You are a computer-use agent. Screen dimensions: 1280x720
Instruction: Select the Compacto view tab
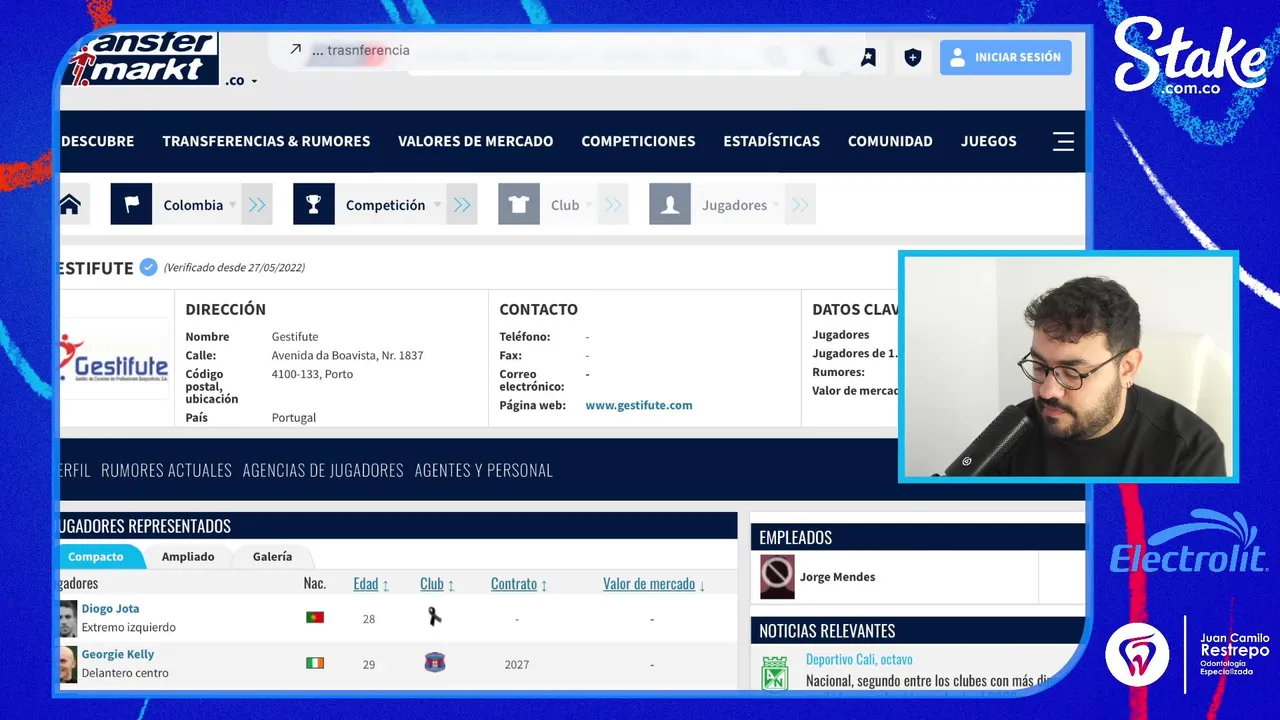tap(97, 556)
